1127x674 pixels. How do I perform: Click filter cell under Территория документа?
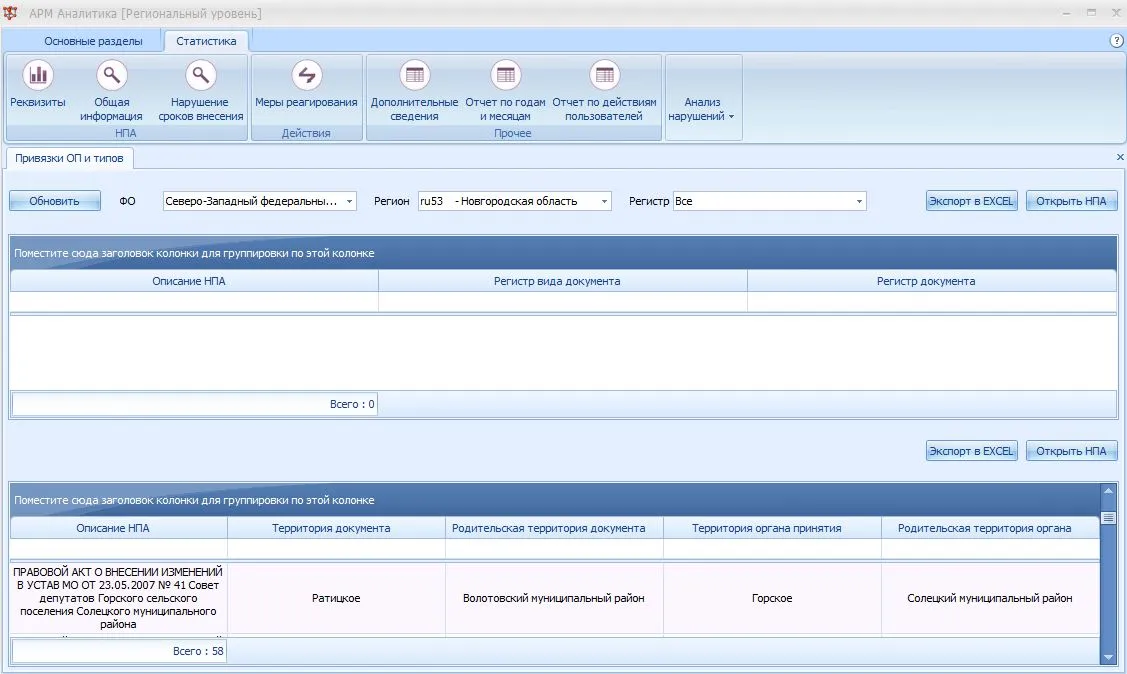coord(336,549)
